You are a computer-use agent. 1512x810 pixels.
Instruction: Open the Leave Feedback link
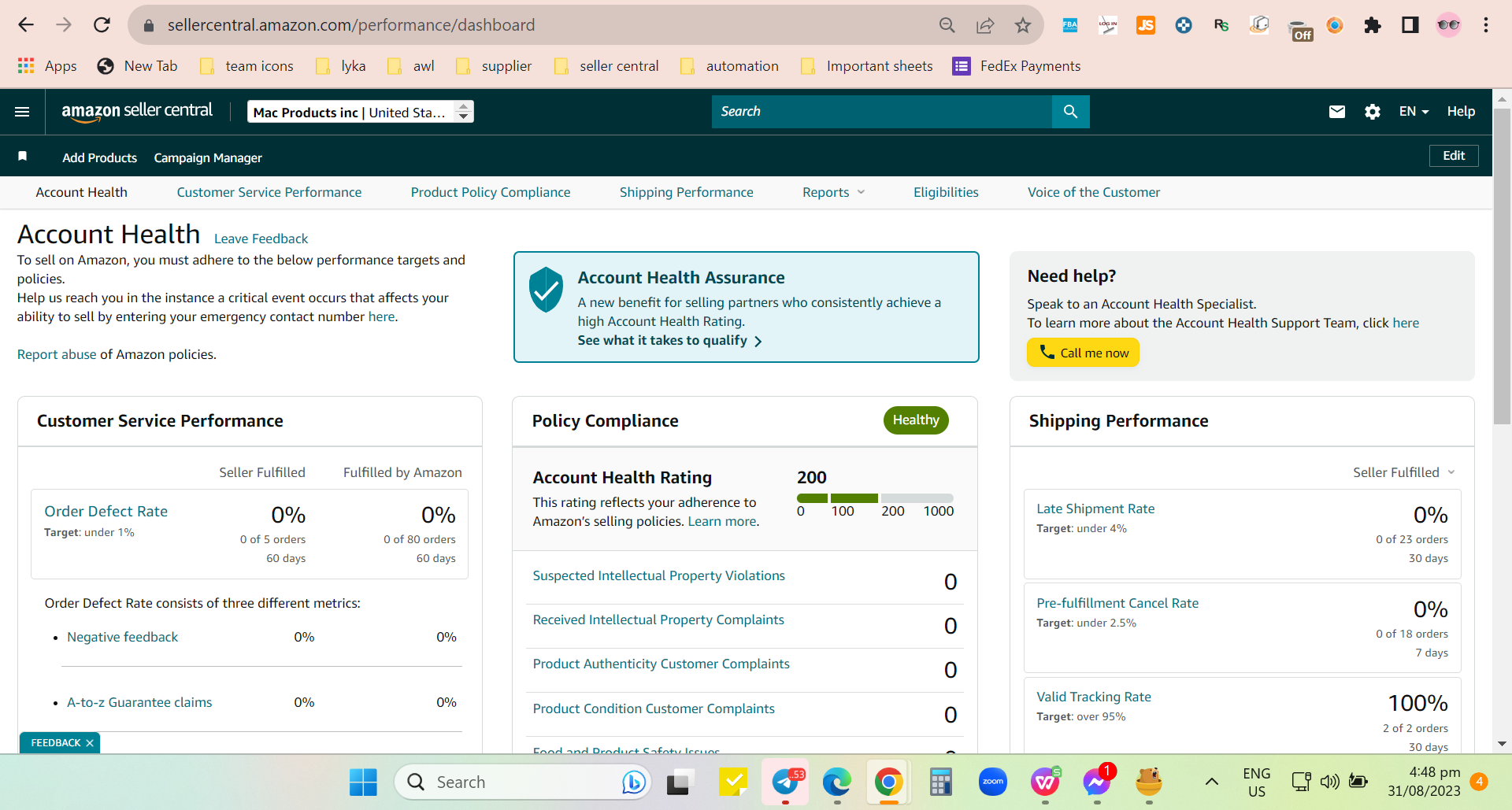tap(261, 239)
